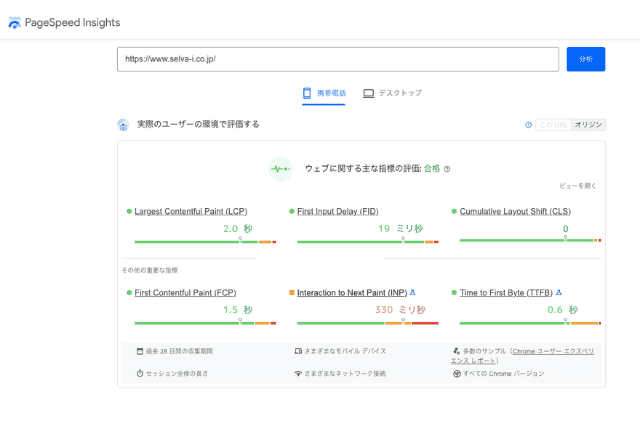Click the green status dot for CLS

click(x=454, y=211)
